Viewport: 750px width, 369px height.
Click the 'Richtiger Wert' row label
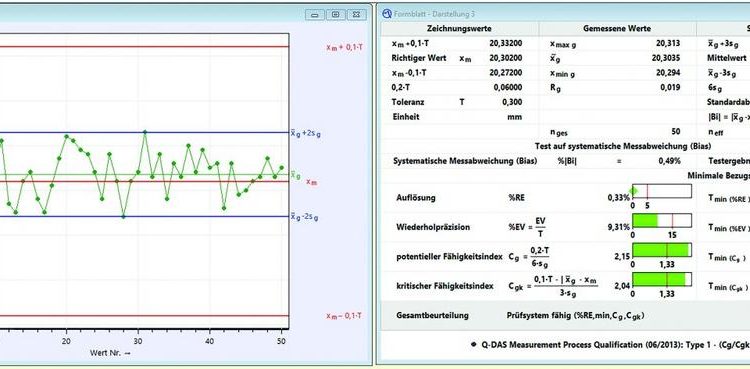pos(419,58)
